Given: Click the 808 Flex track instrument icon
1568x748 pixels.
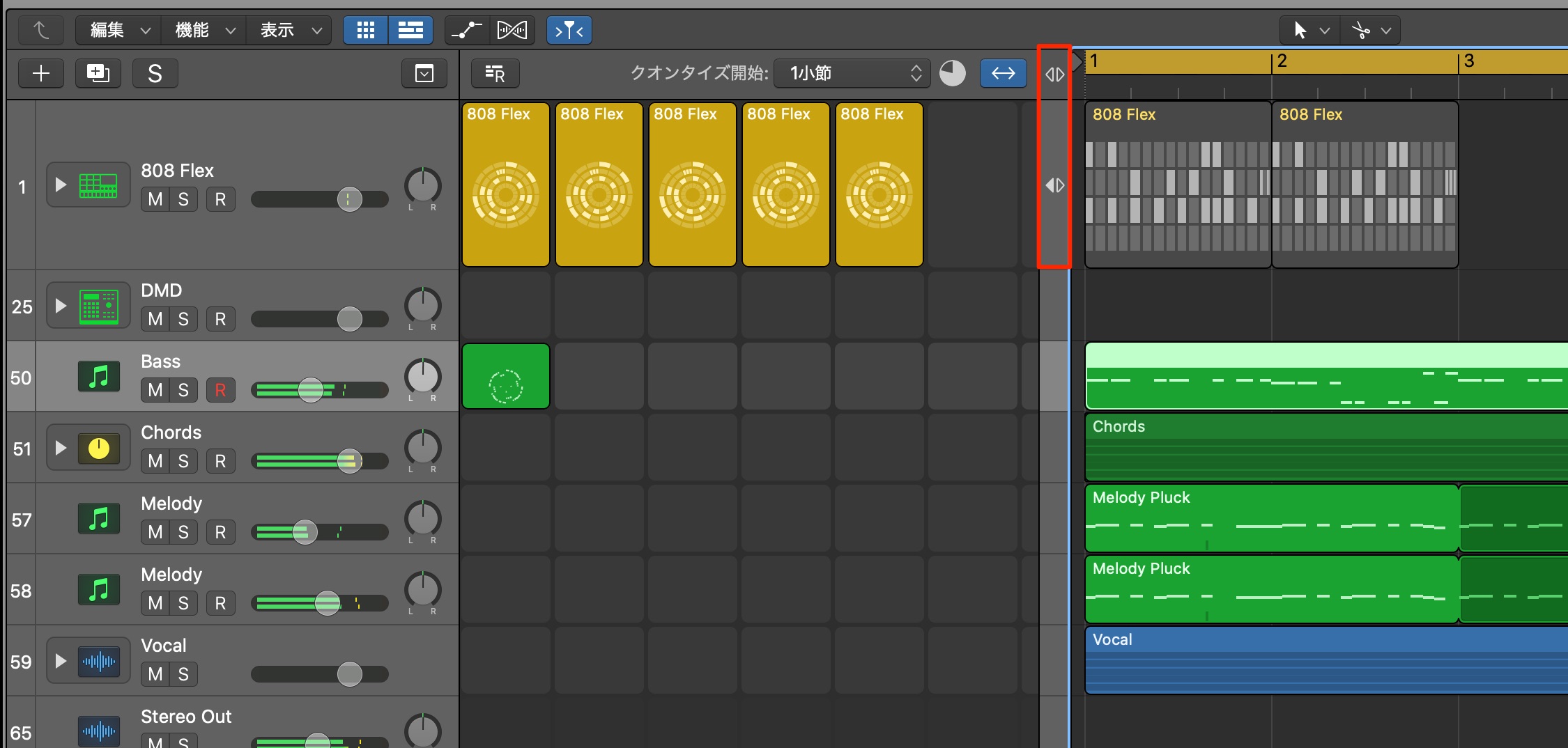Looking at the screenshot, I should [98, 185].
